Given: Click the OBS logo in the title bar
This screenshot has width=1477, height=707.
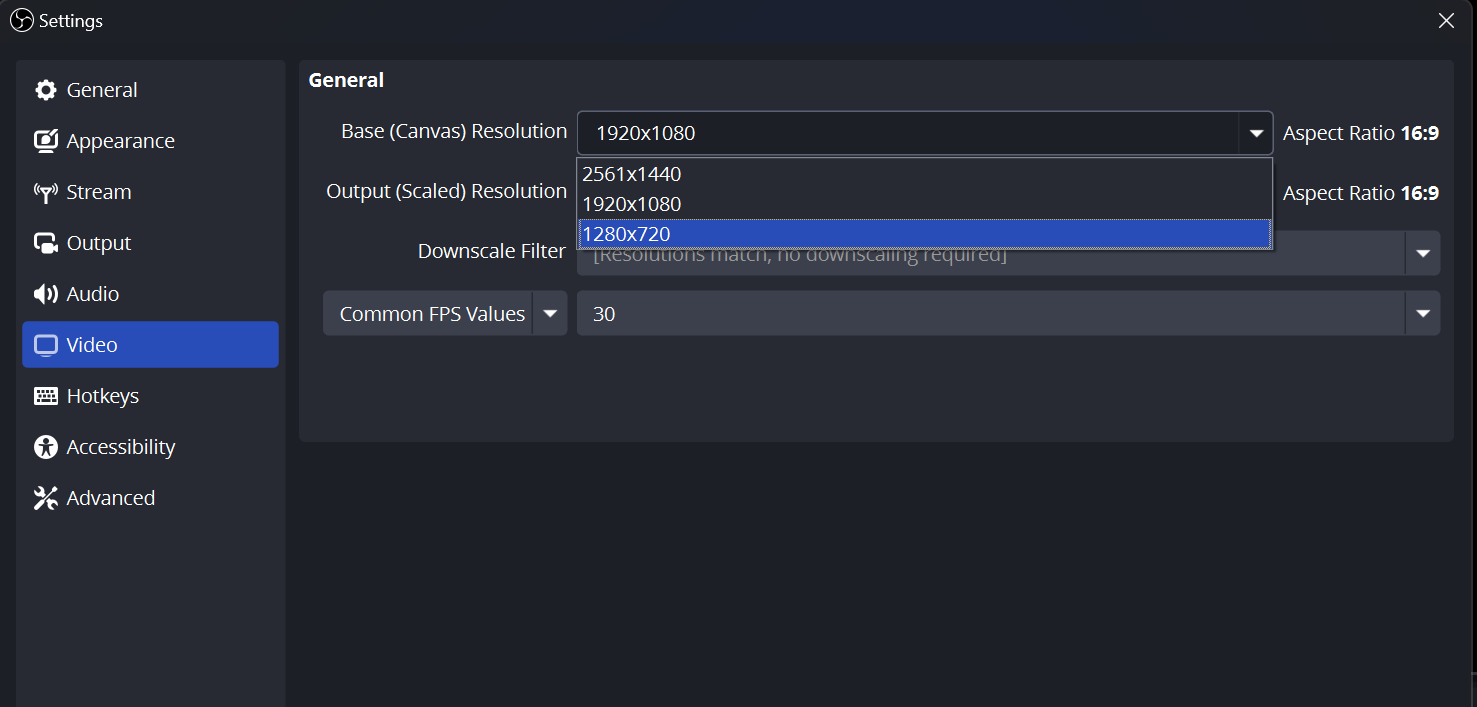Looking at the screenshot, I should [x=20, y=20].
